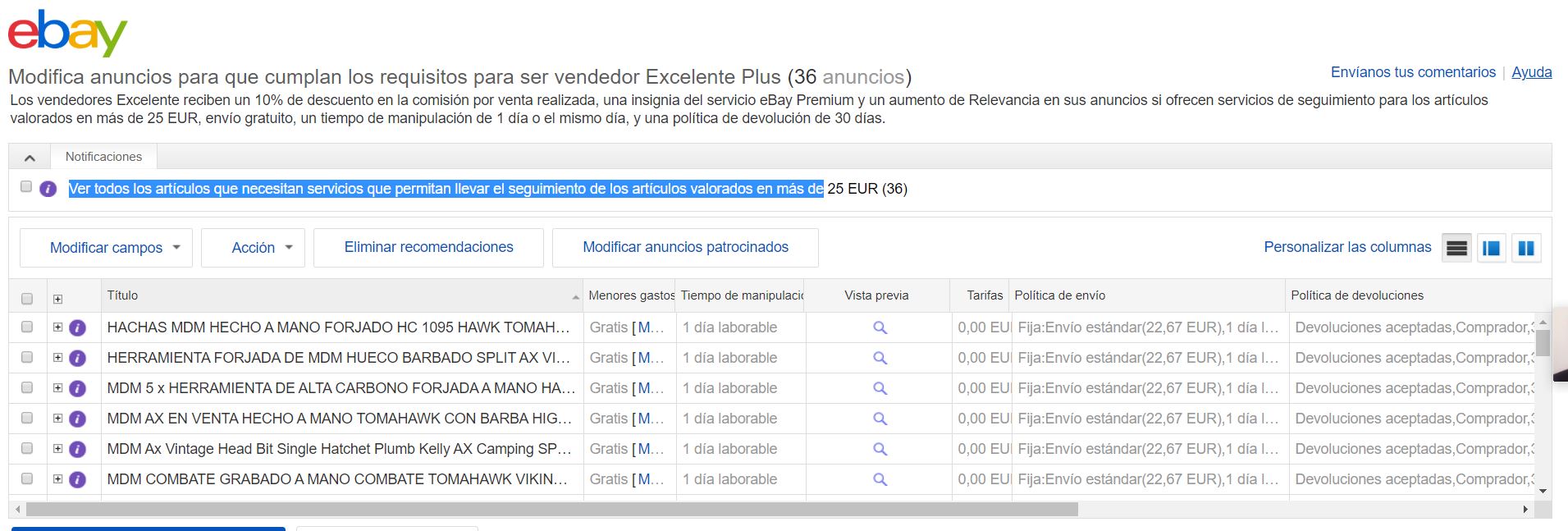Select the Notificaciones tab
The height and width of the screenshot is (531, 1568).
[103, 157]
